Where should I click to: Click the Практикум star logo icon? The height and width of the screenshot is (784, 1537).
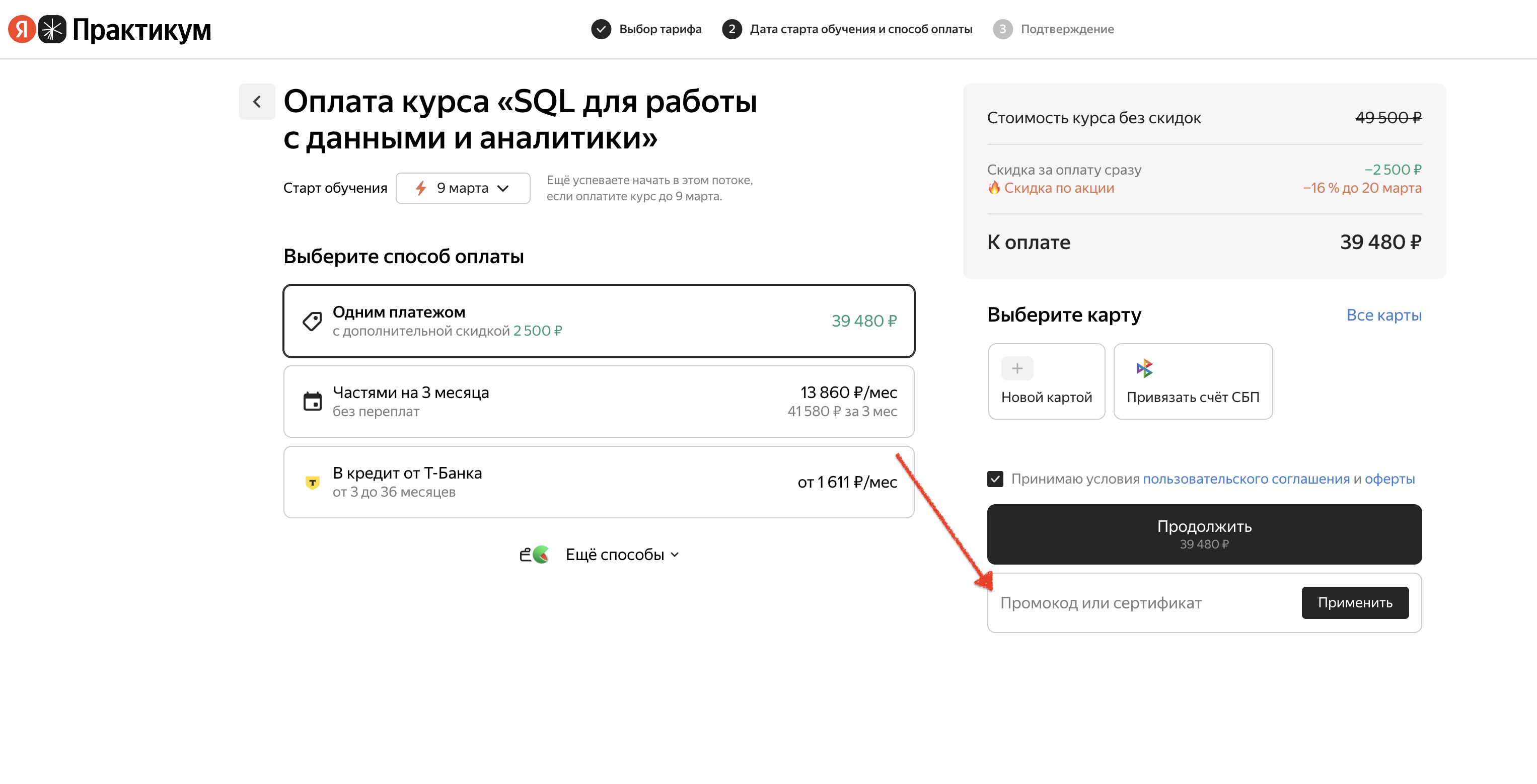52,29
